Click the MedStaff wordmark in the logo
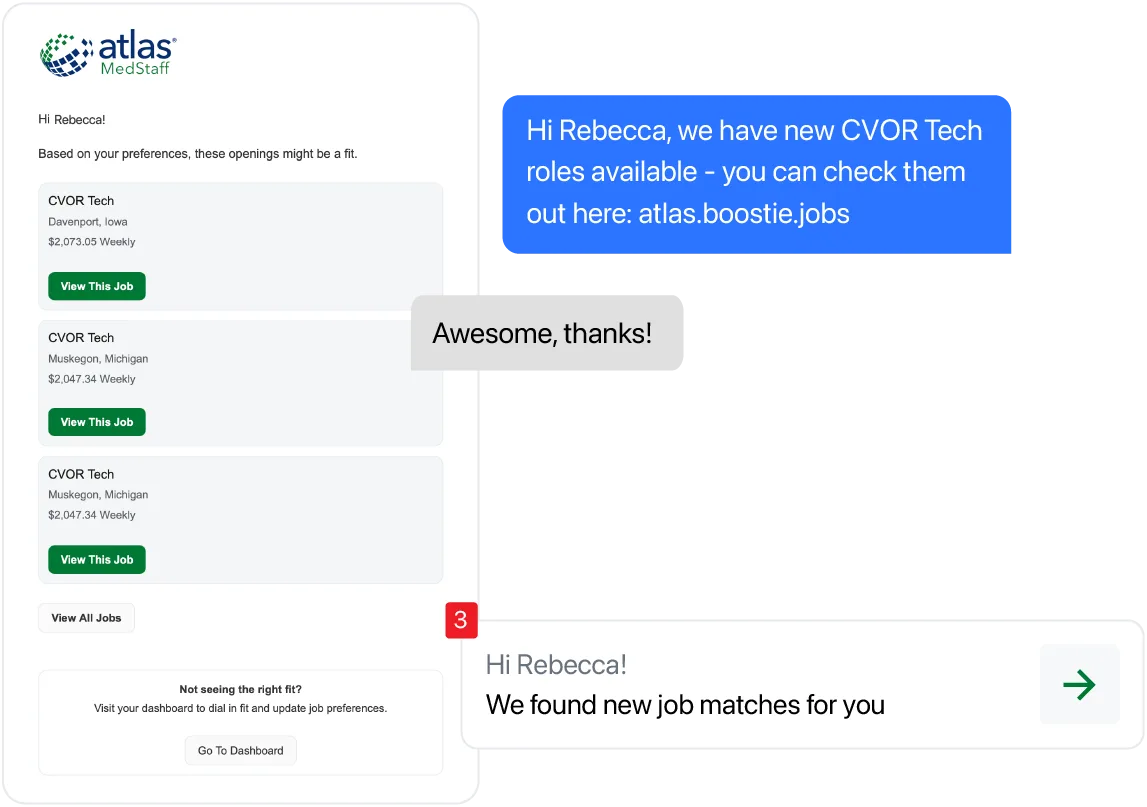 (x=135, y=69)
